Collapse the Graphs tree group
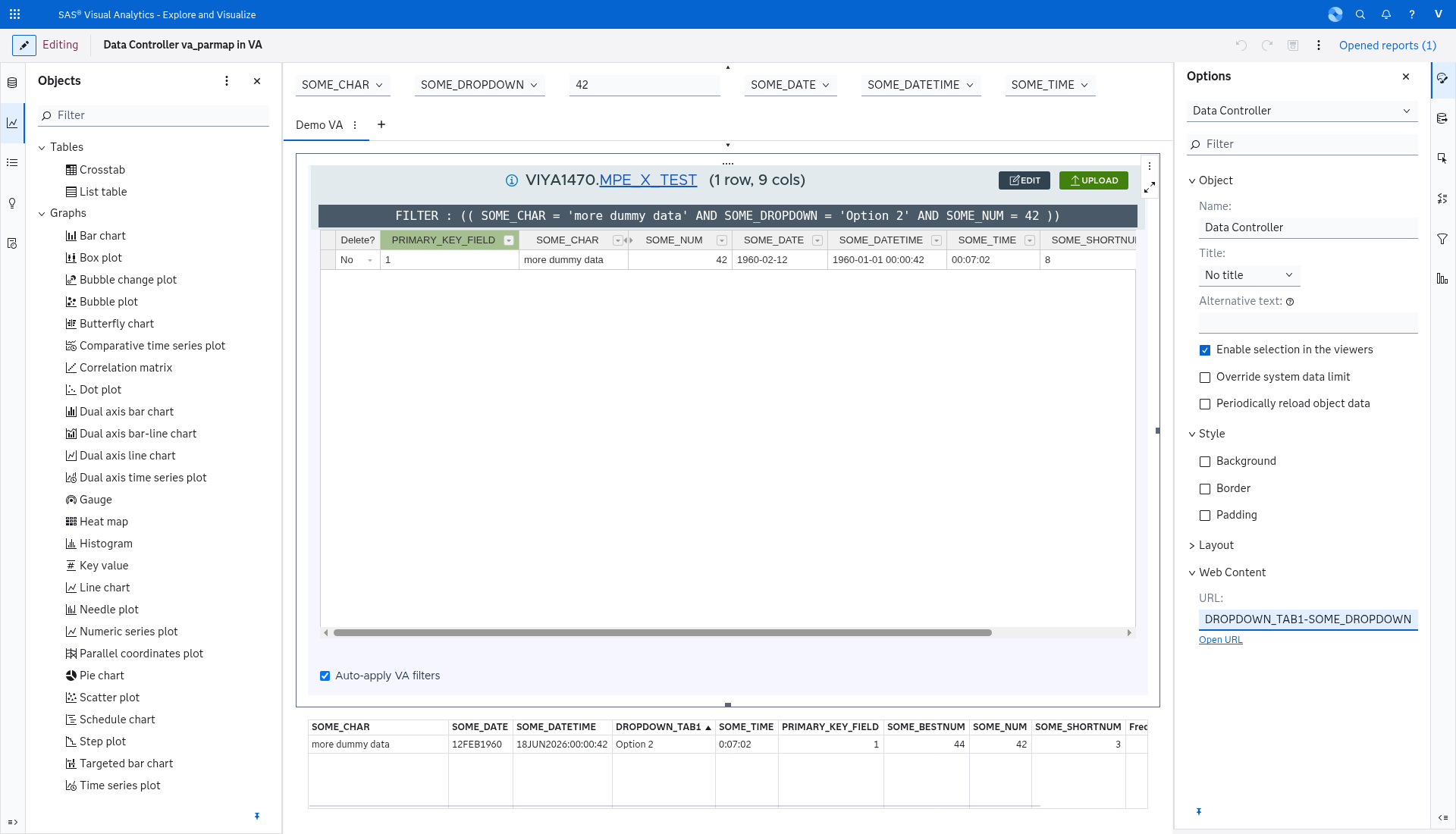This screenshot has height=834, width=1456. [x=42, y=214]
